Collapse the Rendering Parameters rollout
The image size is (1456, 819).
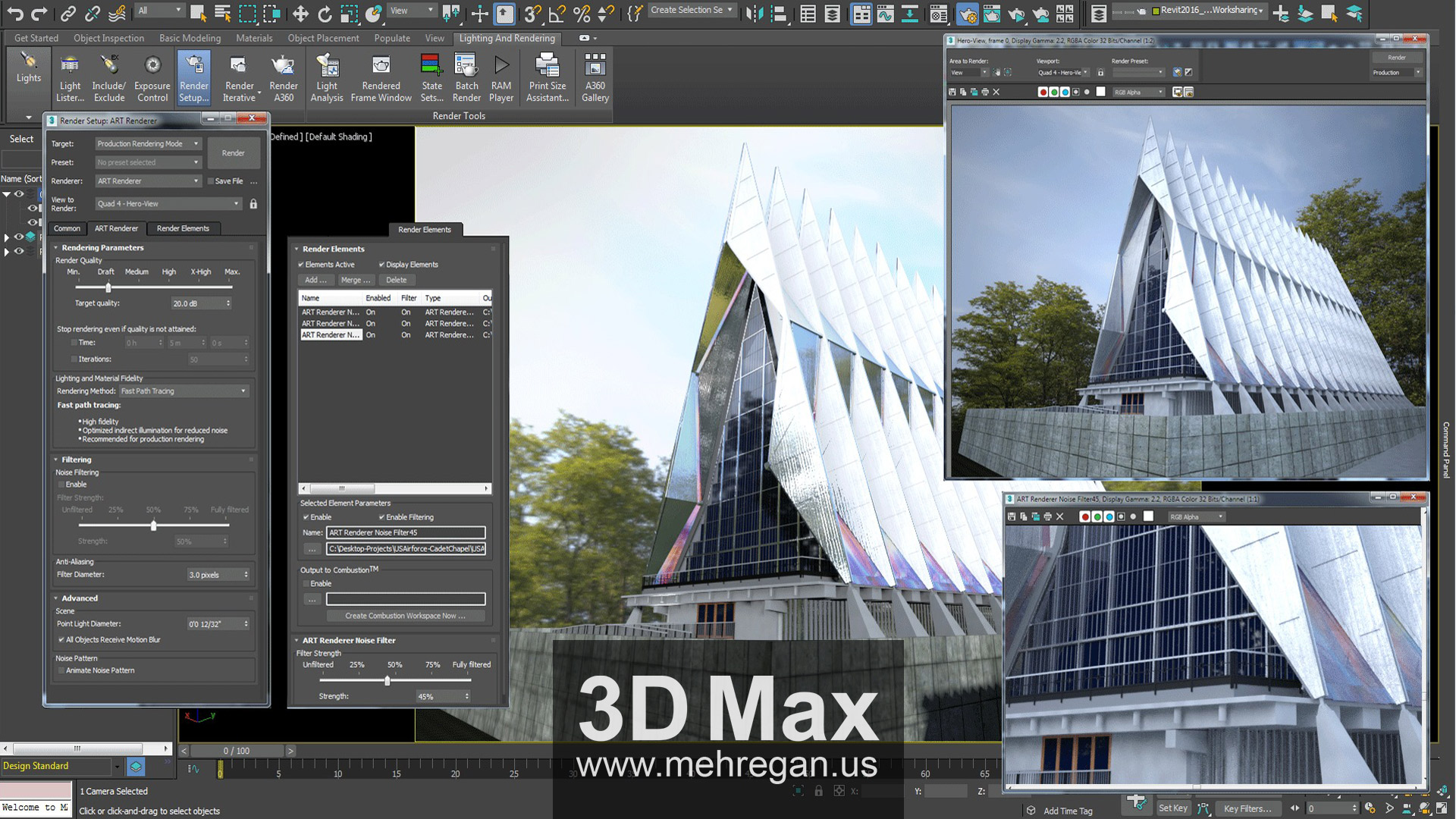(x=55, y=248)
